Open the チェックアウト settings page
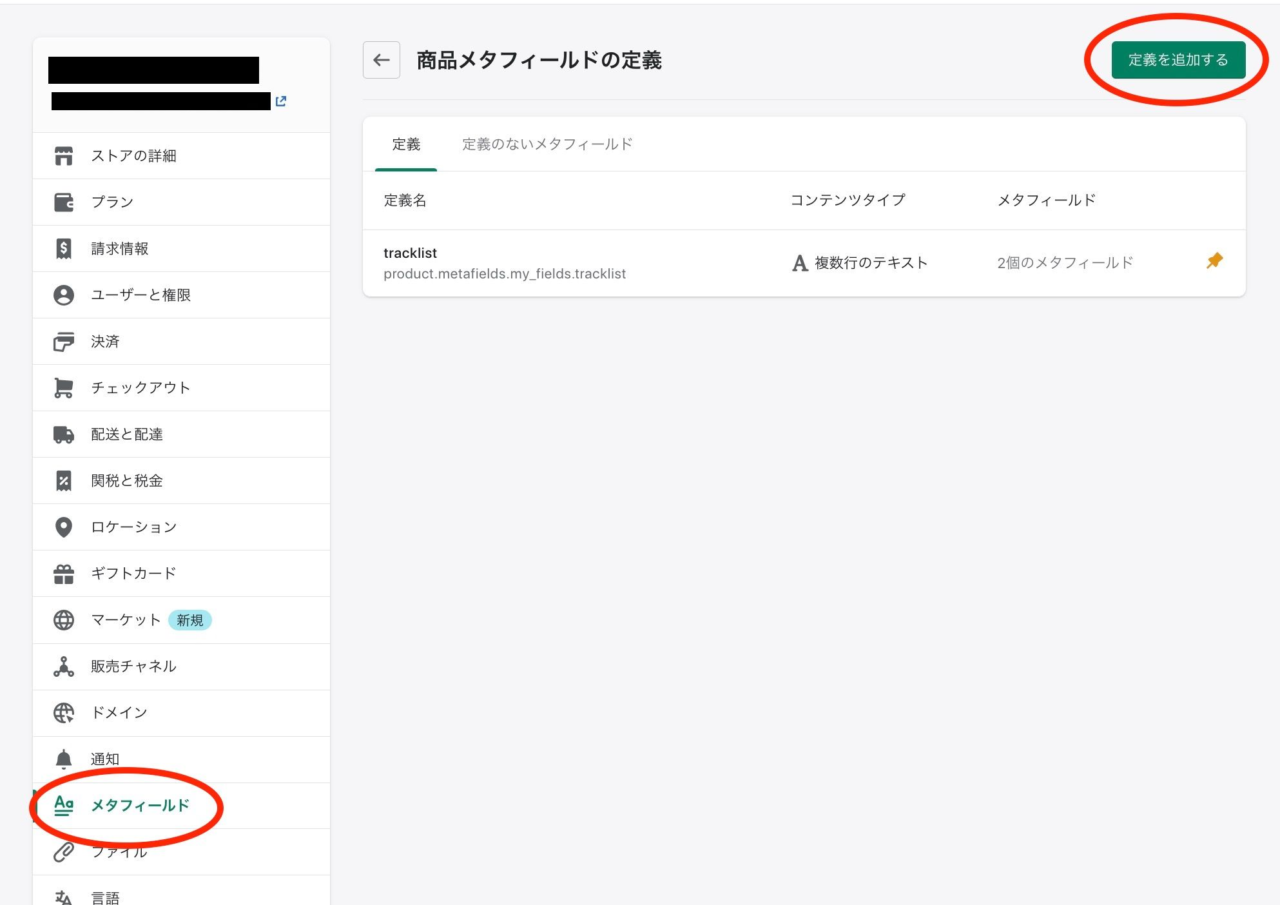 click(181, 388)
